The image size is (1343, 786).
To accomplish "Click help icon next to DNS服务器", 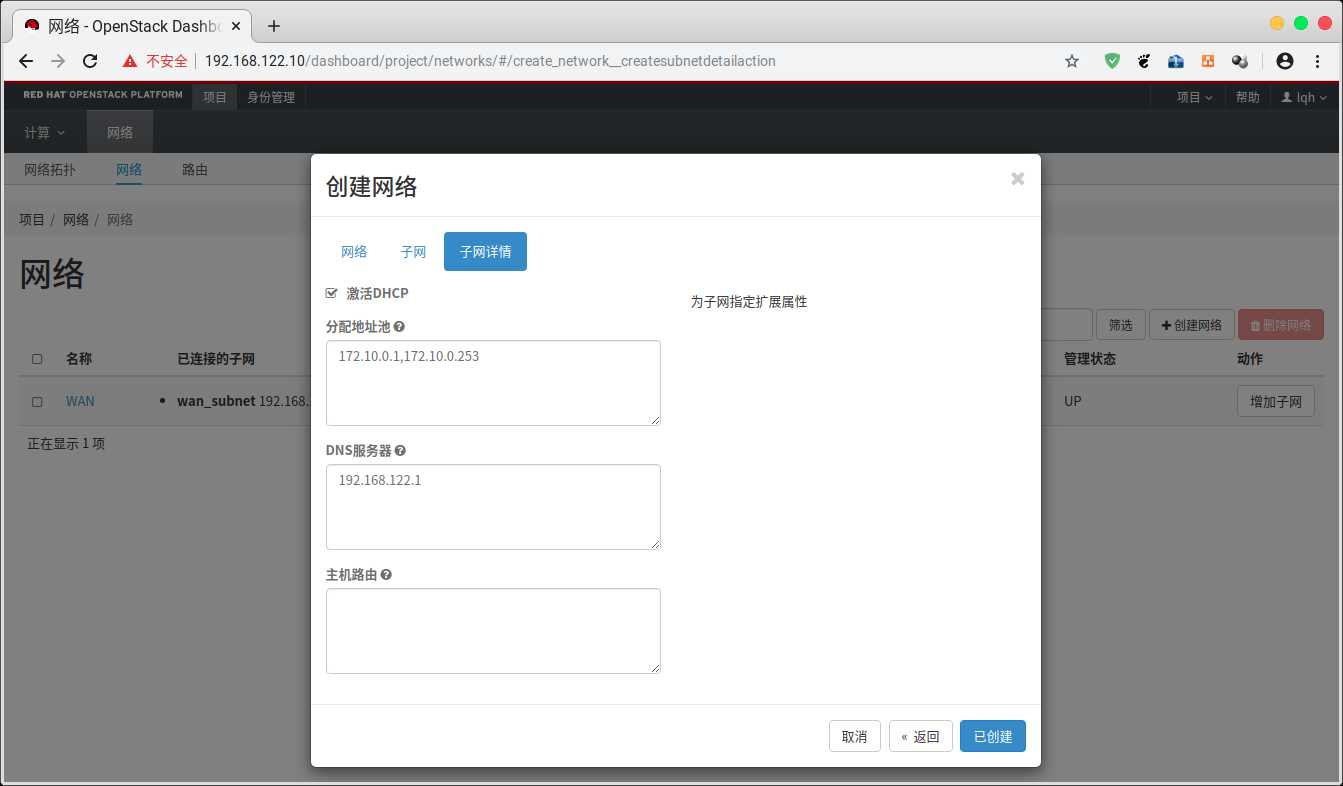I will 400,451.
